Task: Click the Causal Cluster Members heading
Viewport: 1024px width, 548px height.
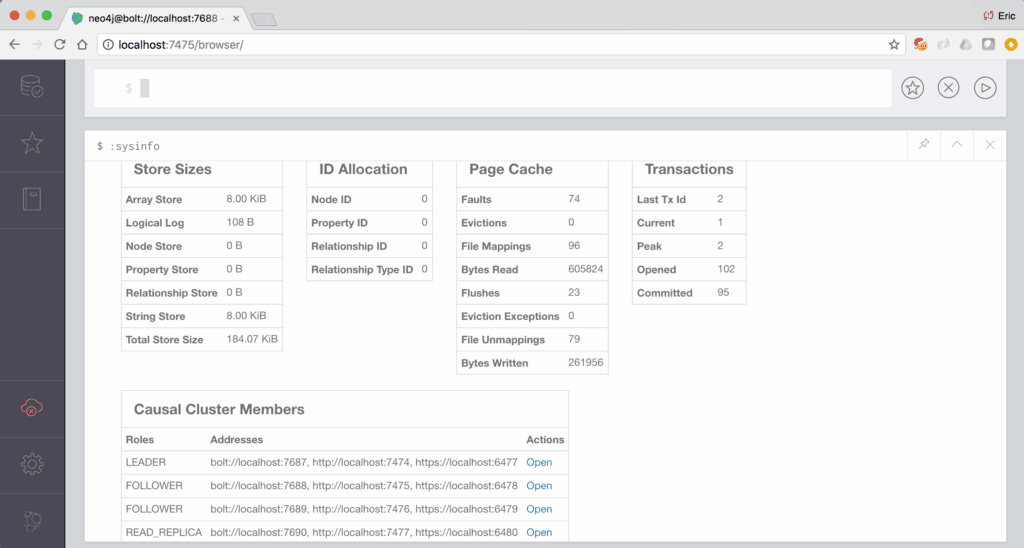Action: [x=219, y=410]
